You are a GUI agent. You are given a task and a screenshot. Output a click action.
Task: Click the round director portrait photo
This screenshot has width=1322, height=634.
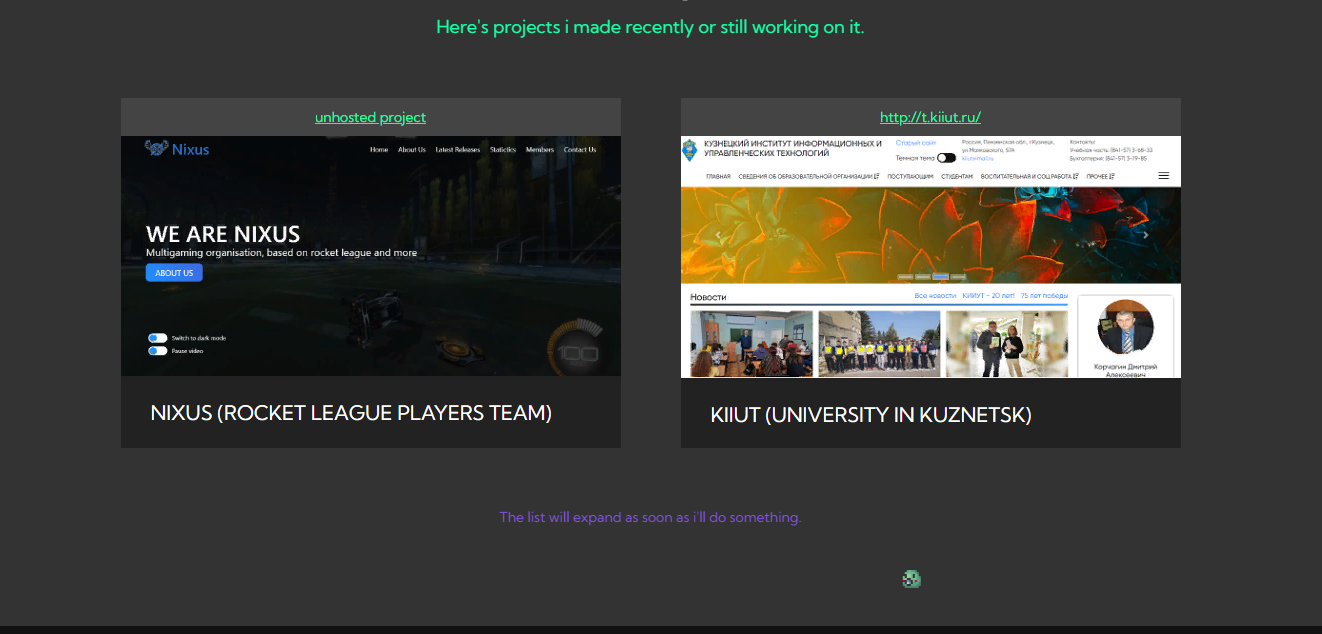pyautogui.click(x=1125, y=327)
